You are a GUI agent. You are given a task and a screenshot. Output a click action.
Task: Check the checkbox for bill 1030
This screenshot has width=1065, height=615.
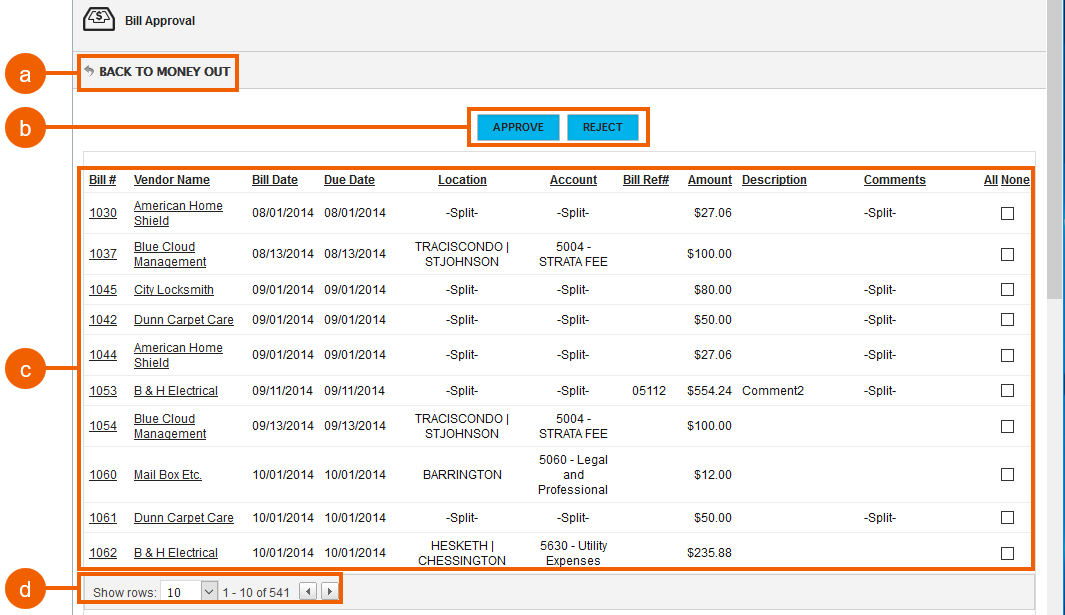1007,213
